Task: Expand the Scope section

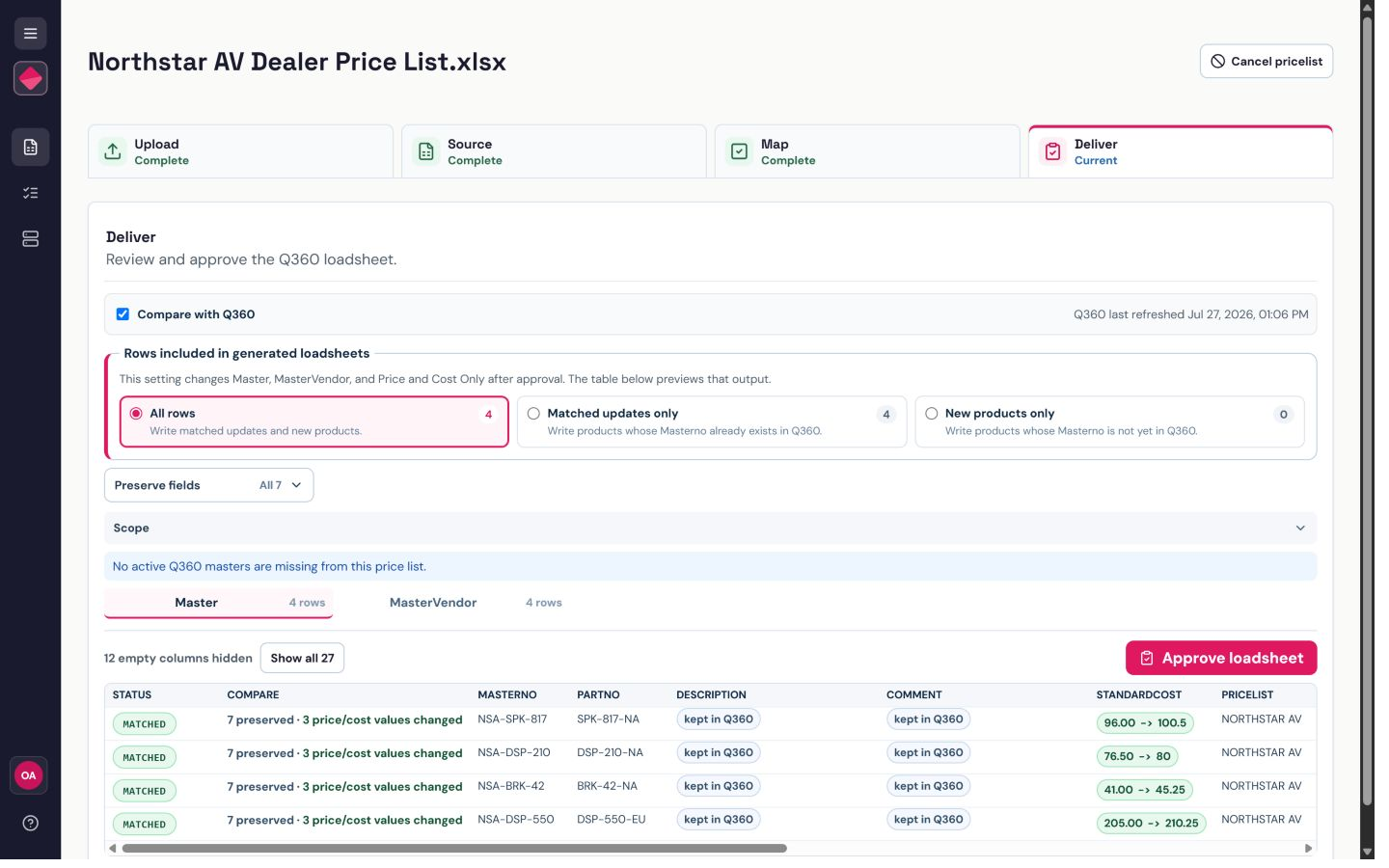Action: click(x=710, y=529)
